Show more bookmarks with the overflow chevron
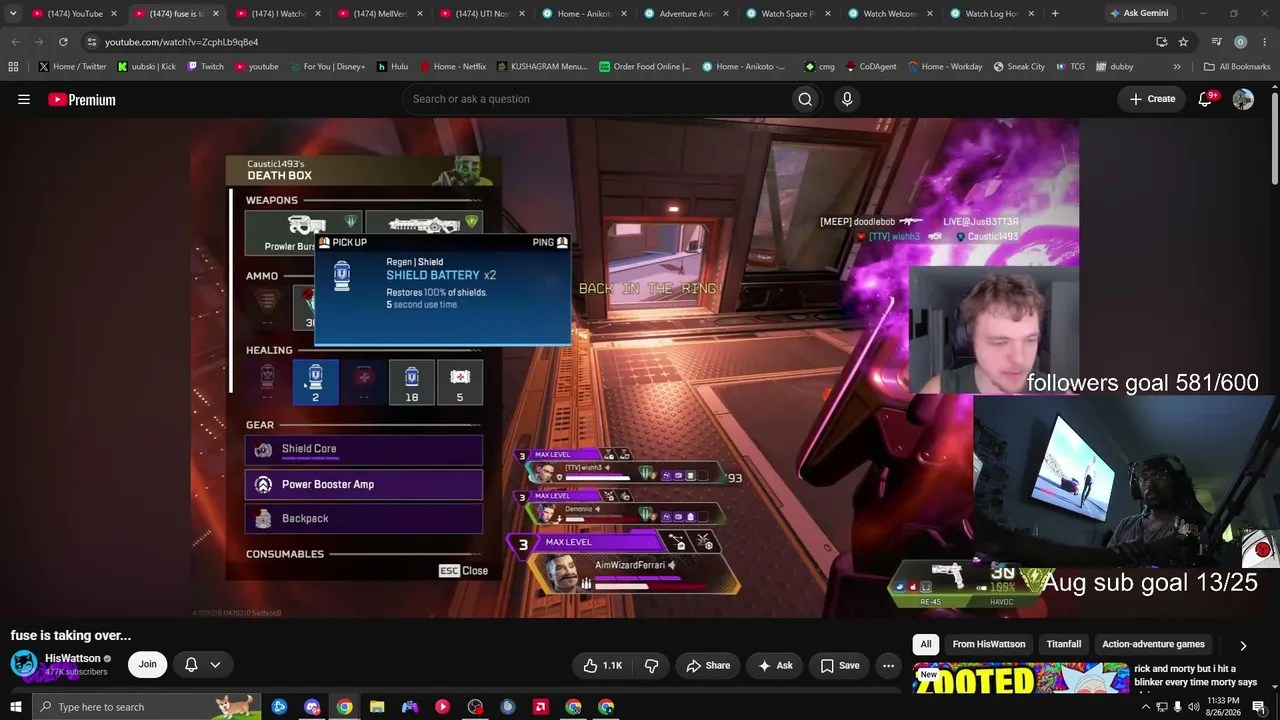The width and height of the screenshot is (1280, 720). (1177, 67)
